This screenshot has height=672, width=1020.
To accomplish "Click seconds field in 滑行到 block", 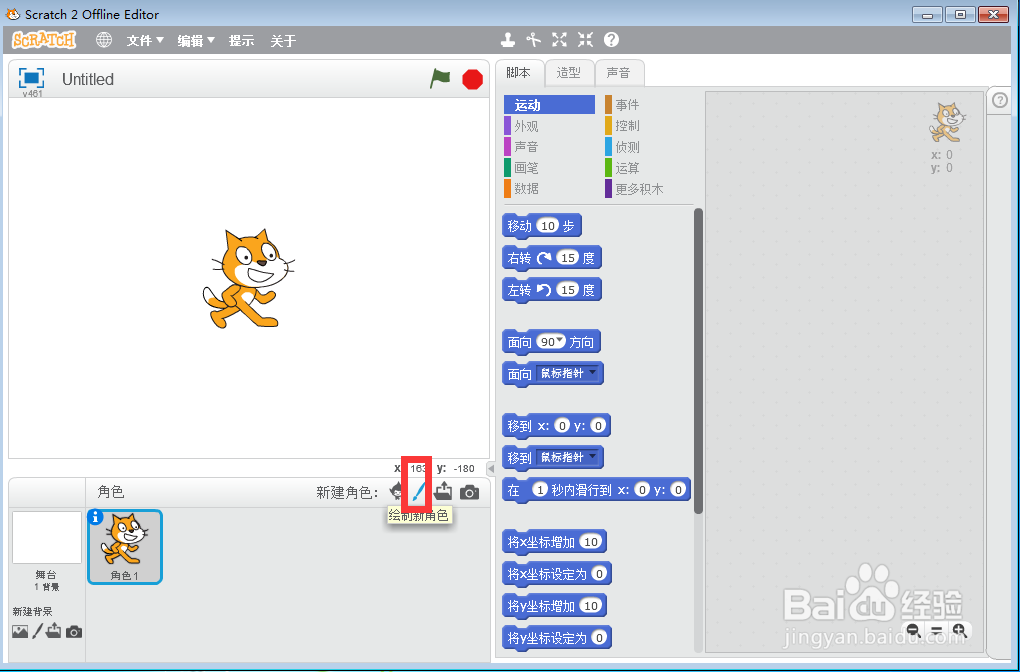I will tap(539, 489).
